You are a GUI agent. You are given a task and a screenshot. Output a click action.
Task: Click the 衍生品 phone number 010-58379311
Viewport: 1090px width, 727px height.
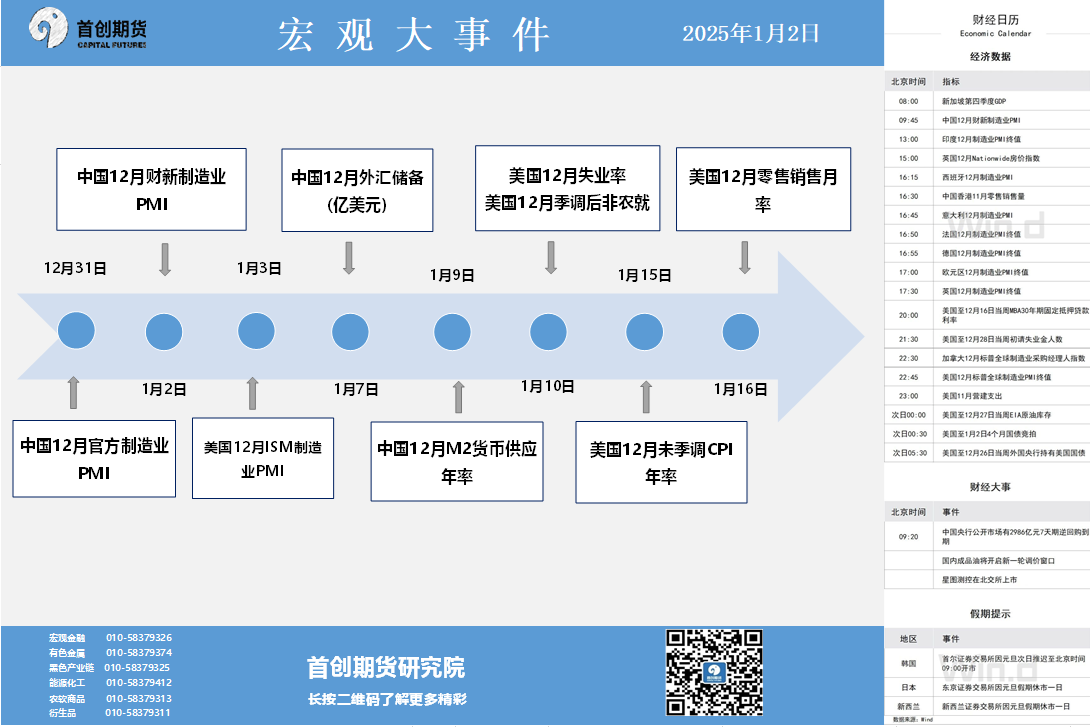[138, 712]
